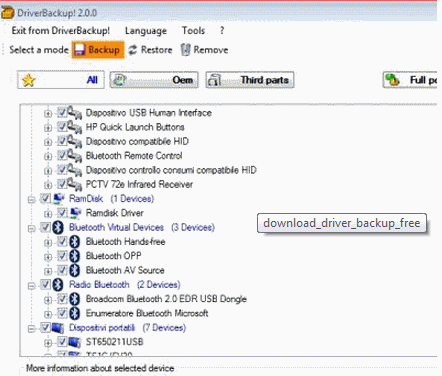Click the Ramdisk Driver device icon
442x376 pixels.
point(75,213)
